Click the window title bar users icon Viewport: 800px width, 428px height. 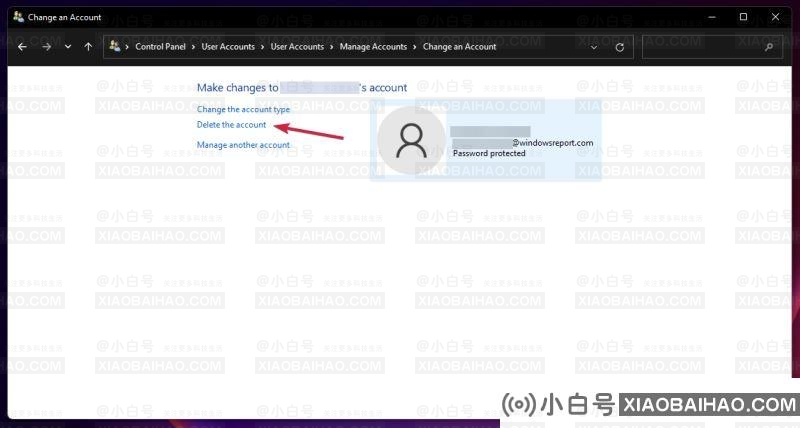18,17
